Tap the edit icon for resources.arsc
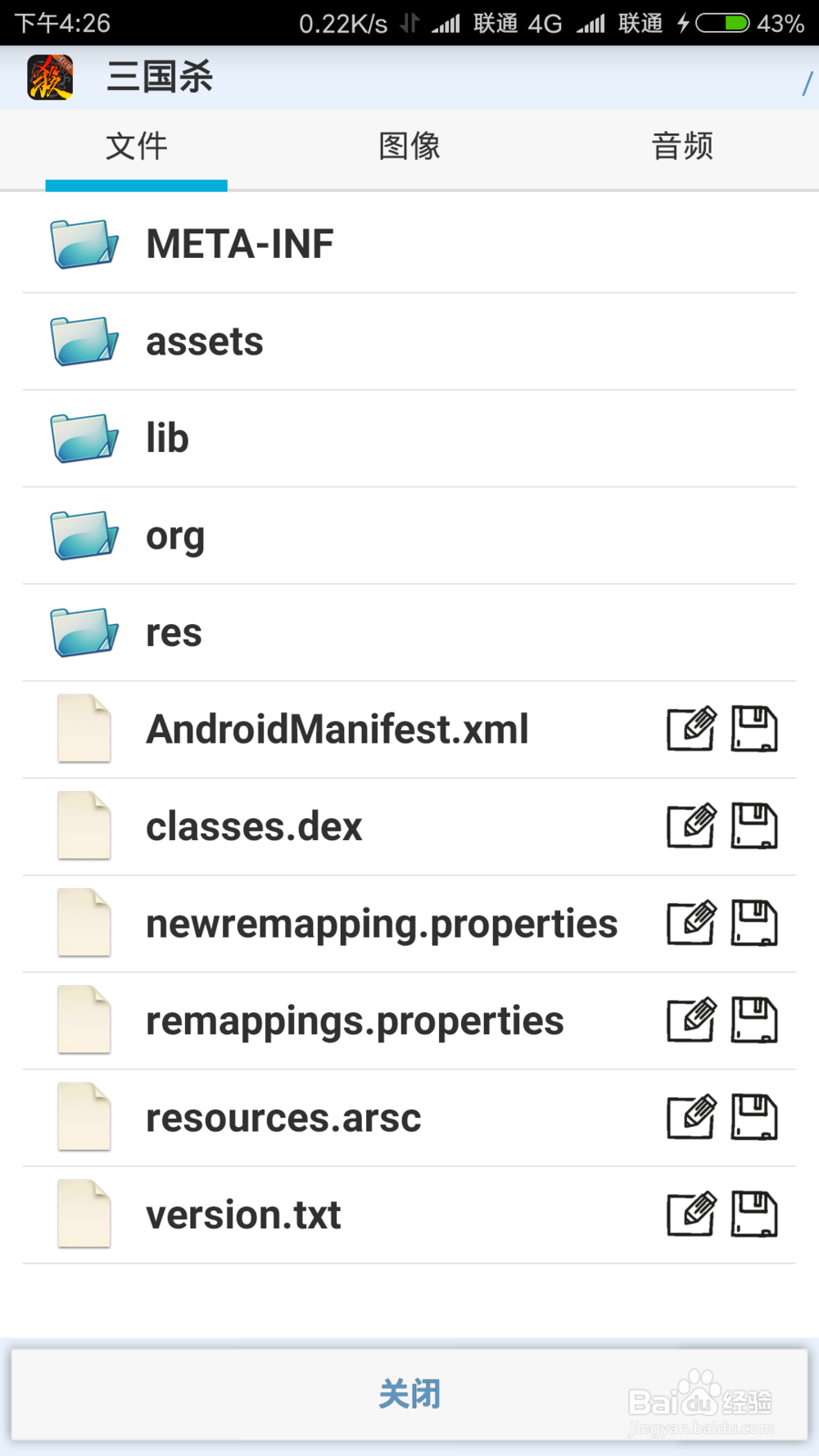Image resolution: width=819 pixels, height=1456 pixels. (691, 1117)
